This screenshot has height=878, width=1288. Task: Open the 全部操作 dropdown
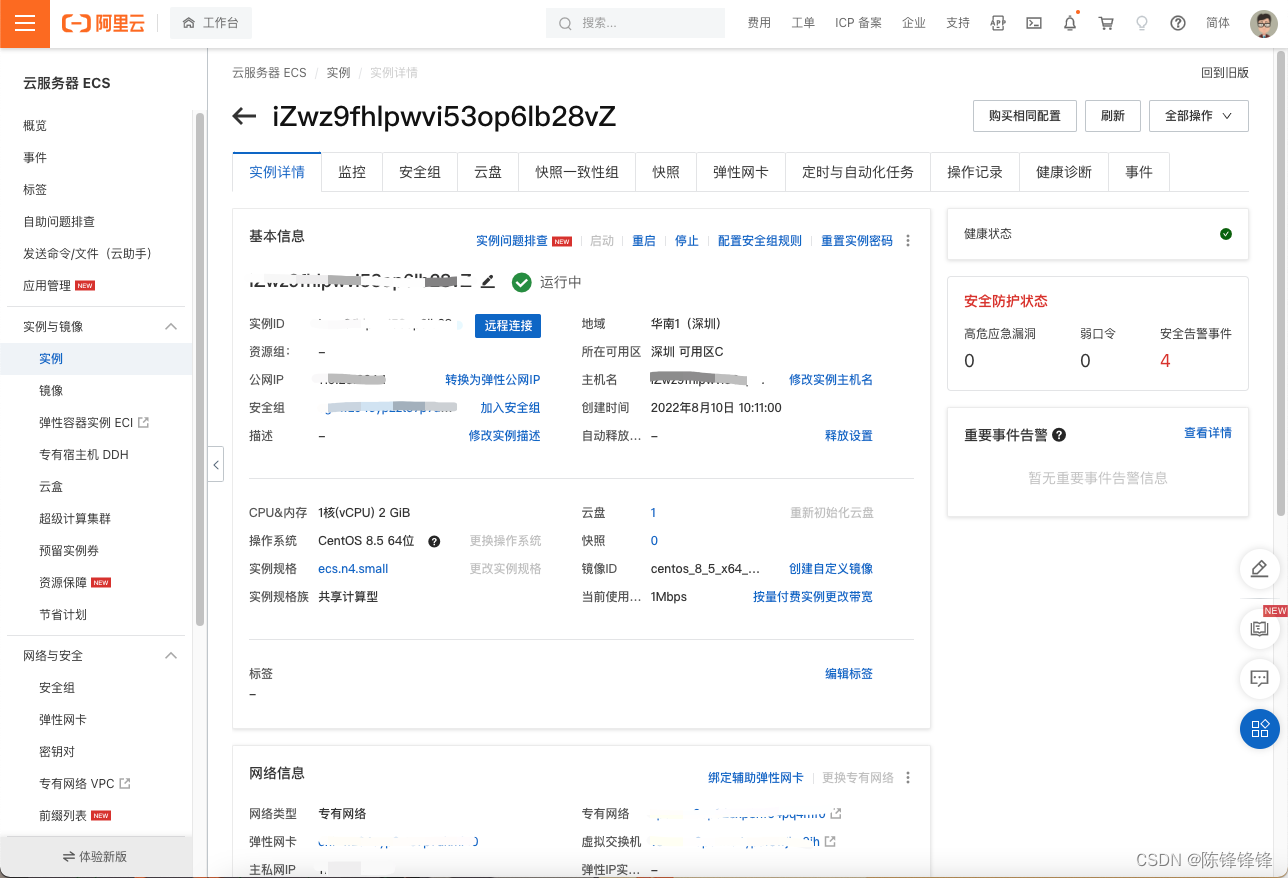[1198, 115]
